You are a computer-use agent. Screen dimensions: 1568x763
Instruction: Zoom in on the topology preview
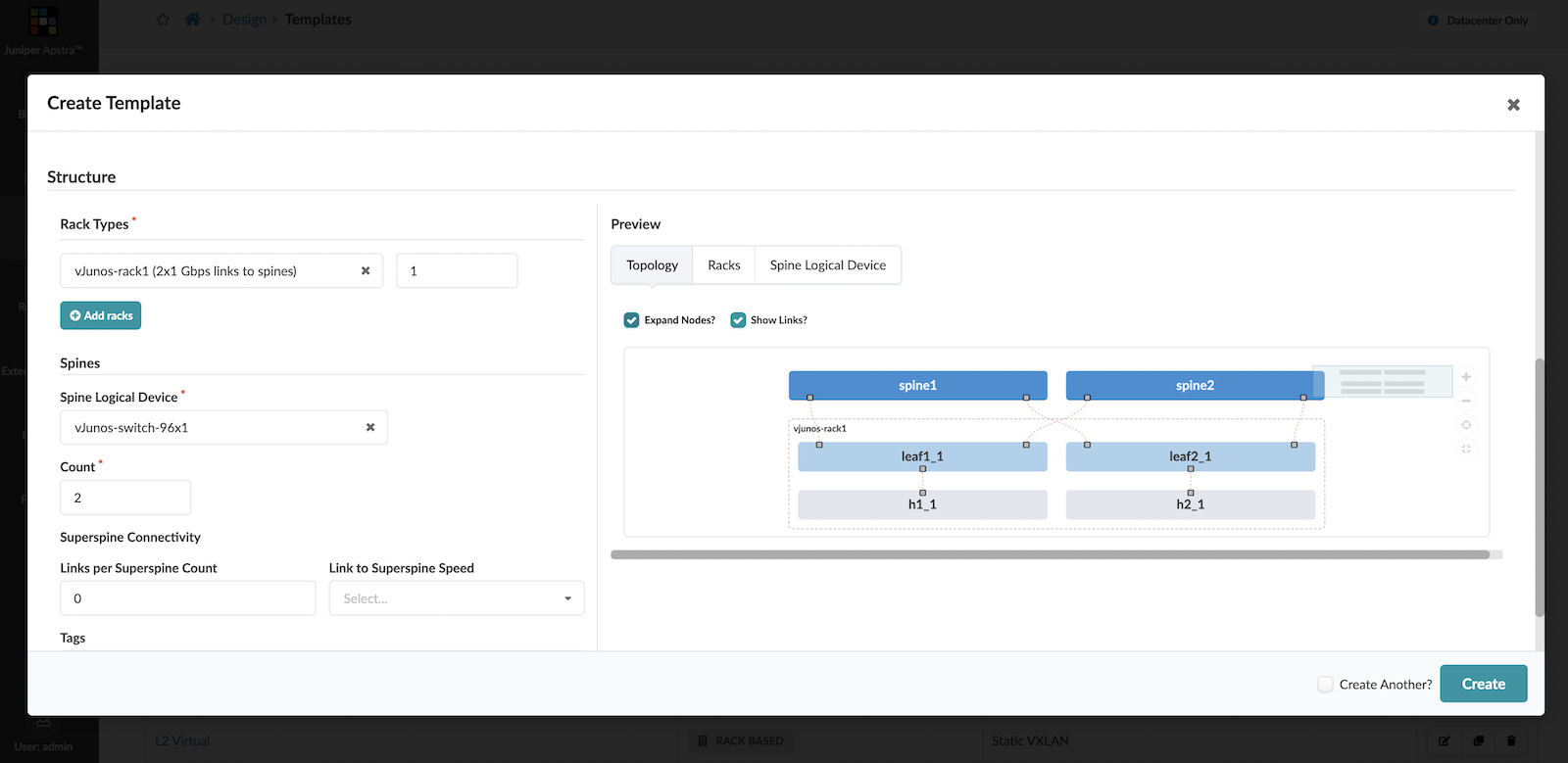[1466, 377]
